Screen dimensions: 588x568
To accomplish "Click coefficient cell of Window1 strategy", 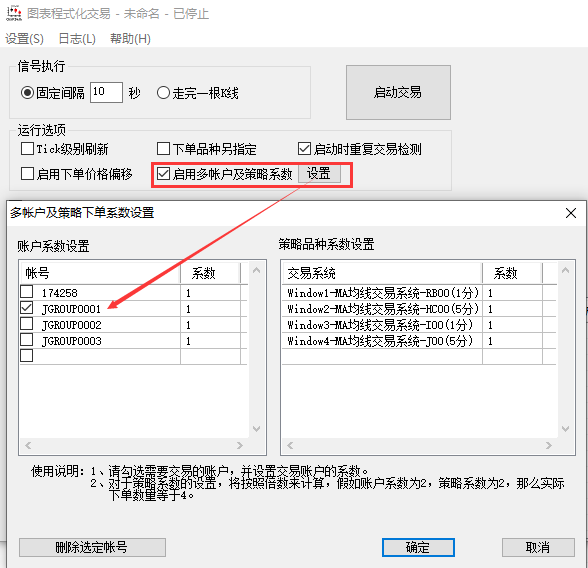I will coord(512,293).
